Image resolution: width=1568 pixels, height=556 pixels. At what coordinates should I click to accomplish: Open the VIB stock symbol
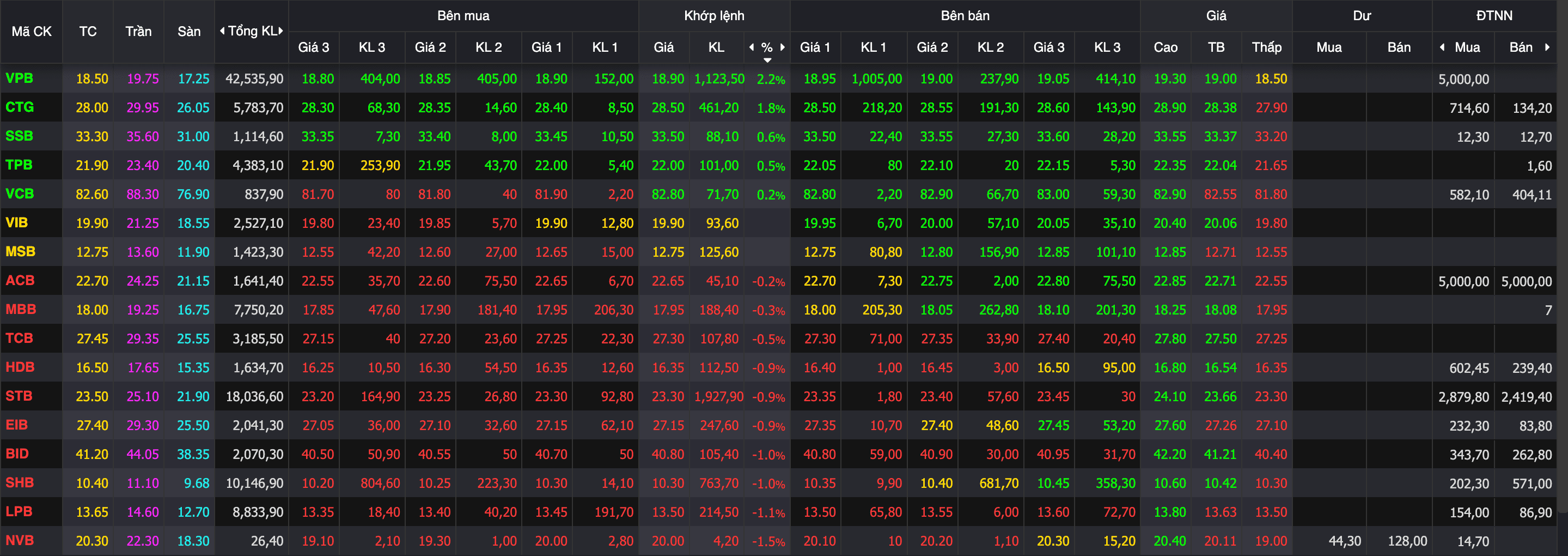coord(16,223)
